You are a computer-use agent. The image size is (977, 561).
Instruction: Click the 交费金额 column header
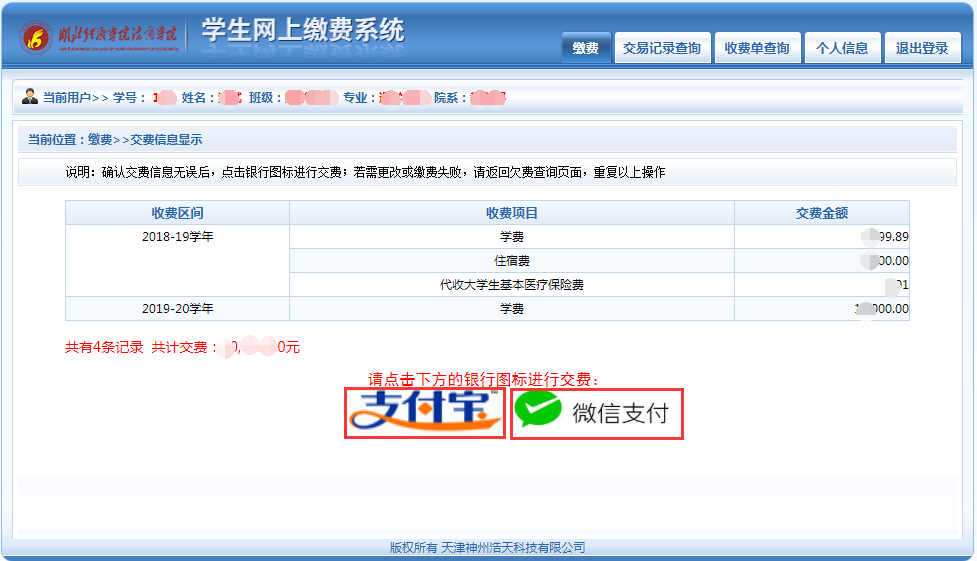pos(821,213)
